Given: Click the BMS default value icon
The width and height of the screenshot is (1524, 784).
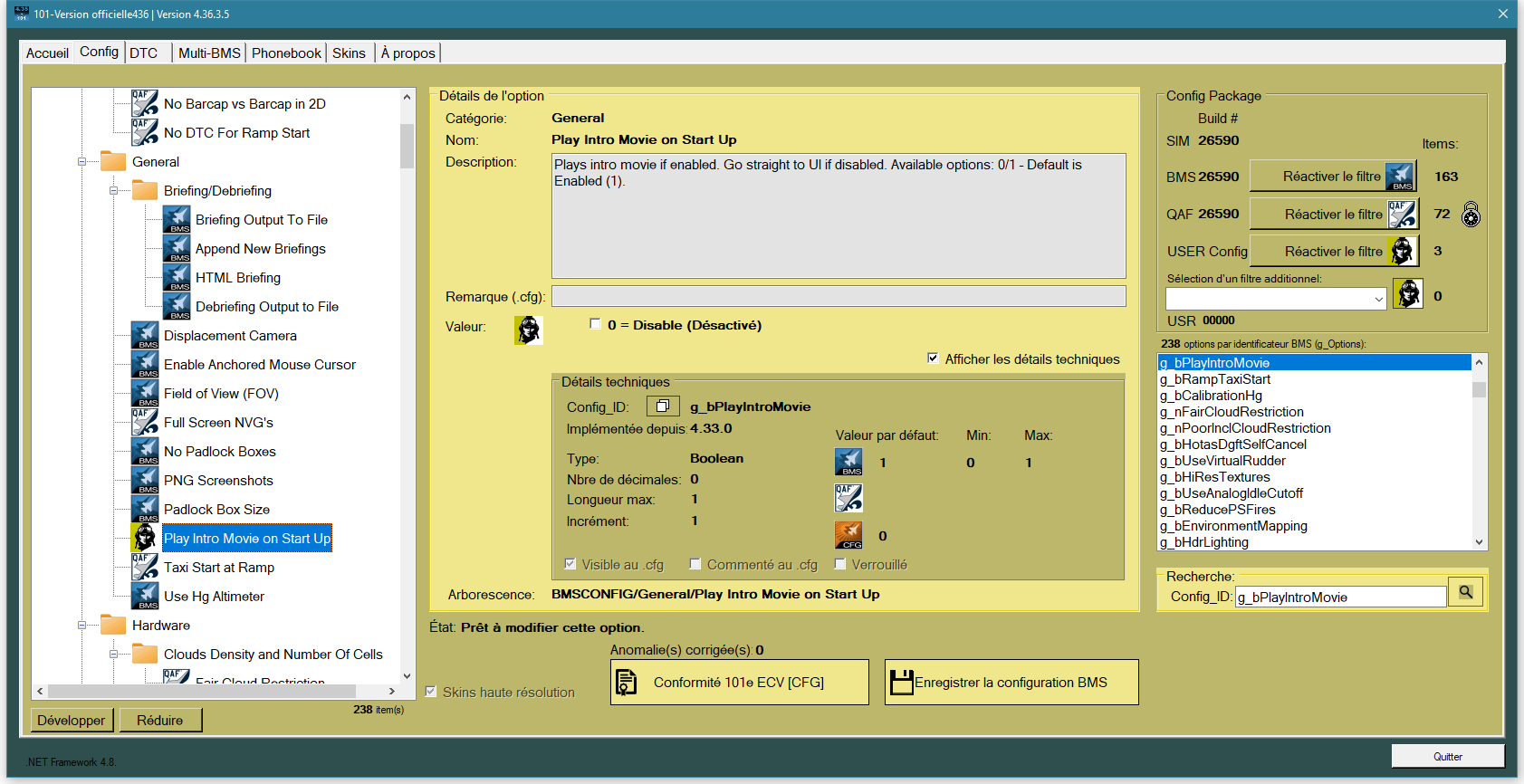Looking at the screenshot, I should [x=848, y=462].
